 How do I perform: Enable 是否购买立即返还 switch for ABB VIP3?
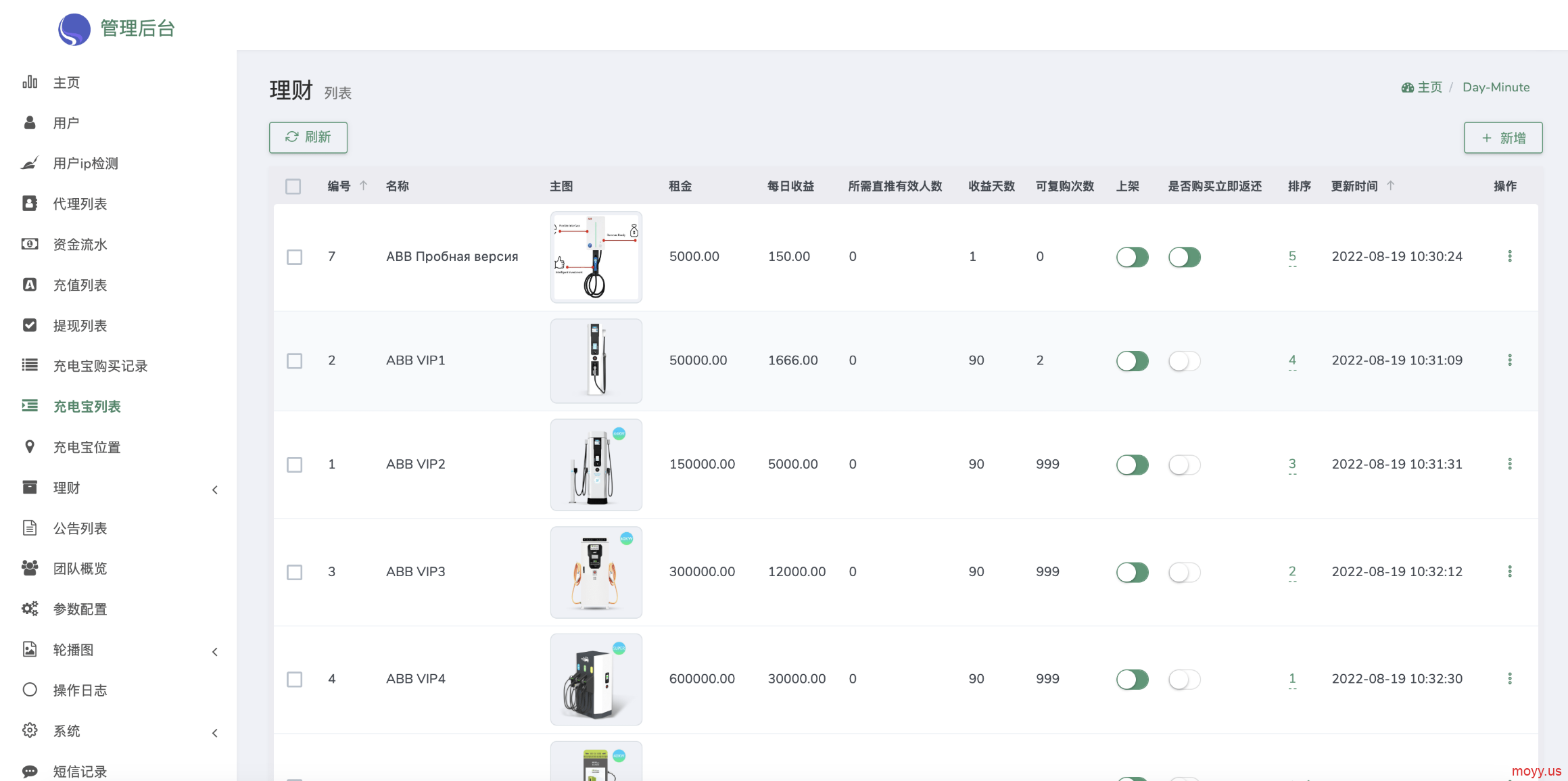tap(1185, 572)
